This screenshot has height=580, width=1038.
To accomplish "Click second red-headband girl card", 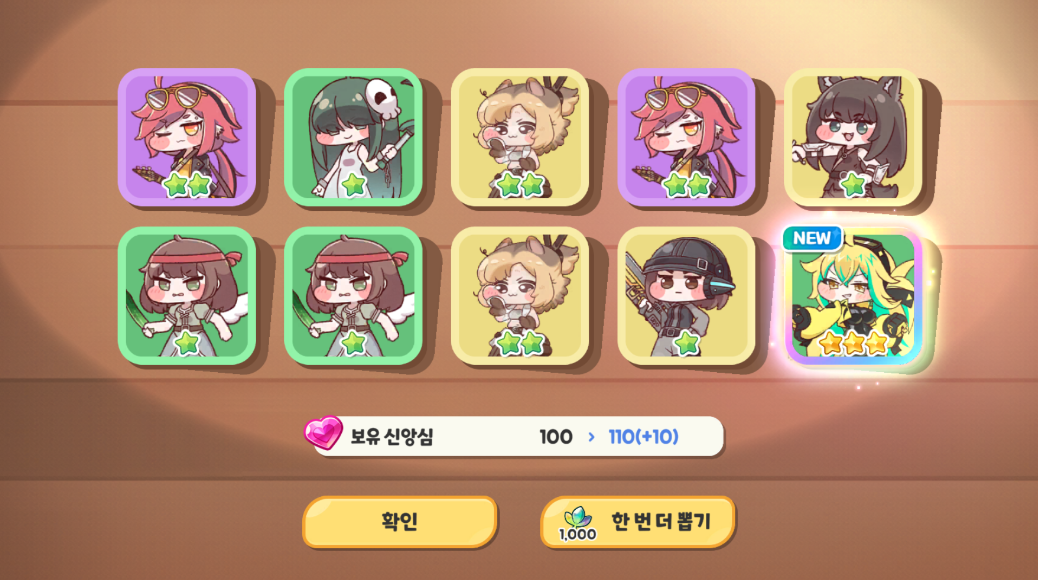I will point(354,296).
